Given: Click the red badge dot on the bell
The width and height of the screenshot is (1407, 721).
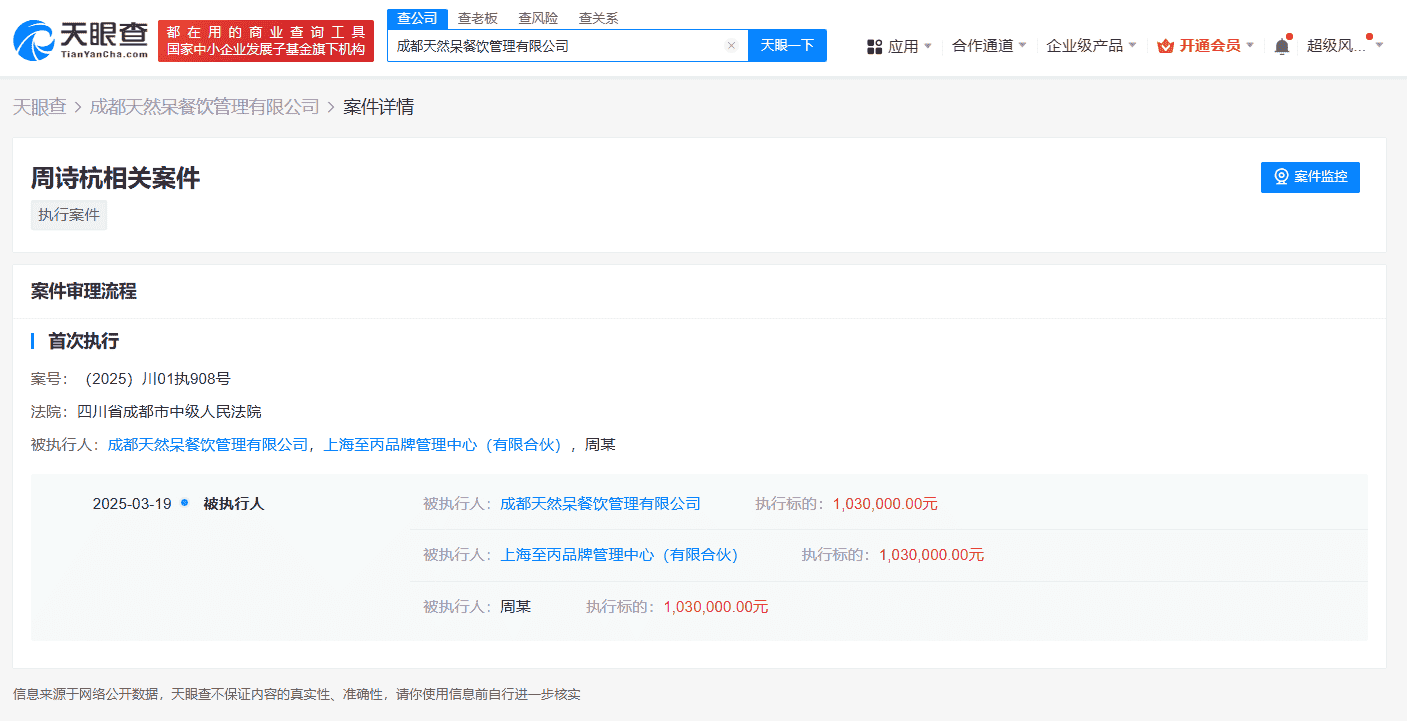Looking at the screenshot, I should pos(1291,38).
